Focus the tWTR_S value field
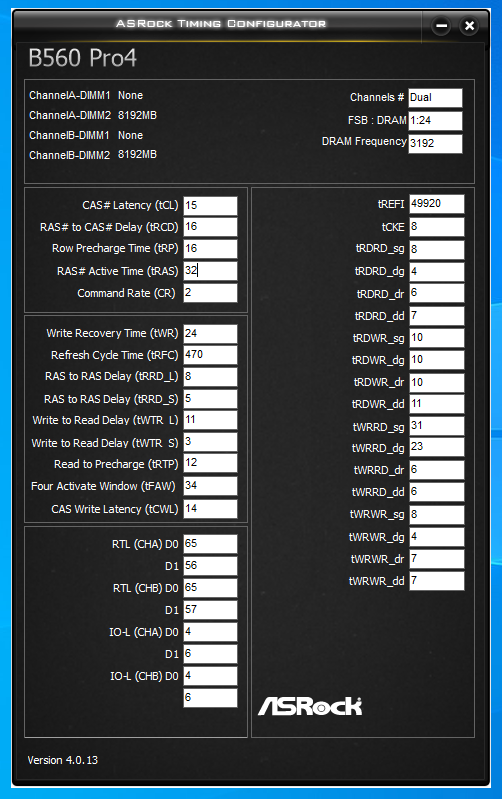Viewport: 502px width, 799px height. 210,442
